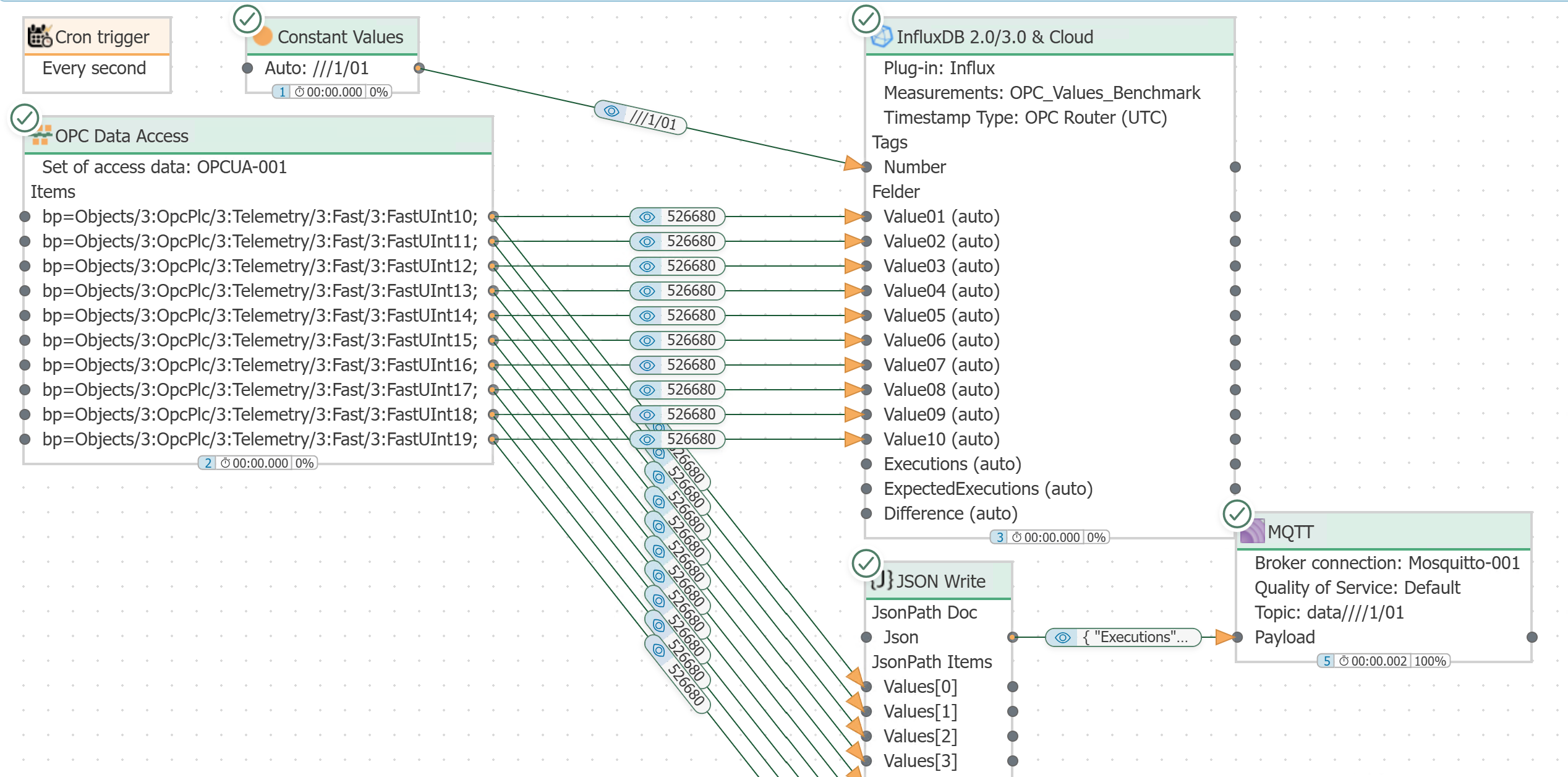This screenshot has height=777, width=1568.
Task: Toggle eye on FastUInt19 to Value10 connection
Action: 647,439
